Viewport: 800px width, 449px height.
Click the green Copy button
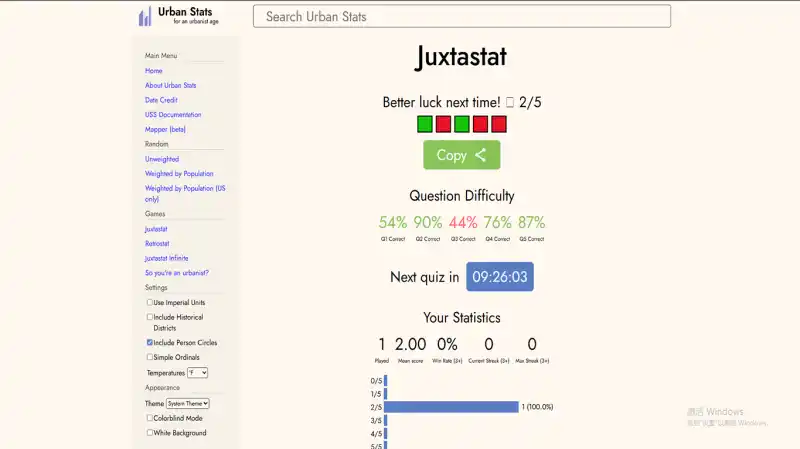tap(462, 155)
